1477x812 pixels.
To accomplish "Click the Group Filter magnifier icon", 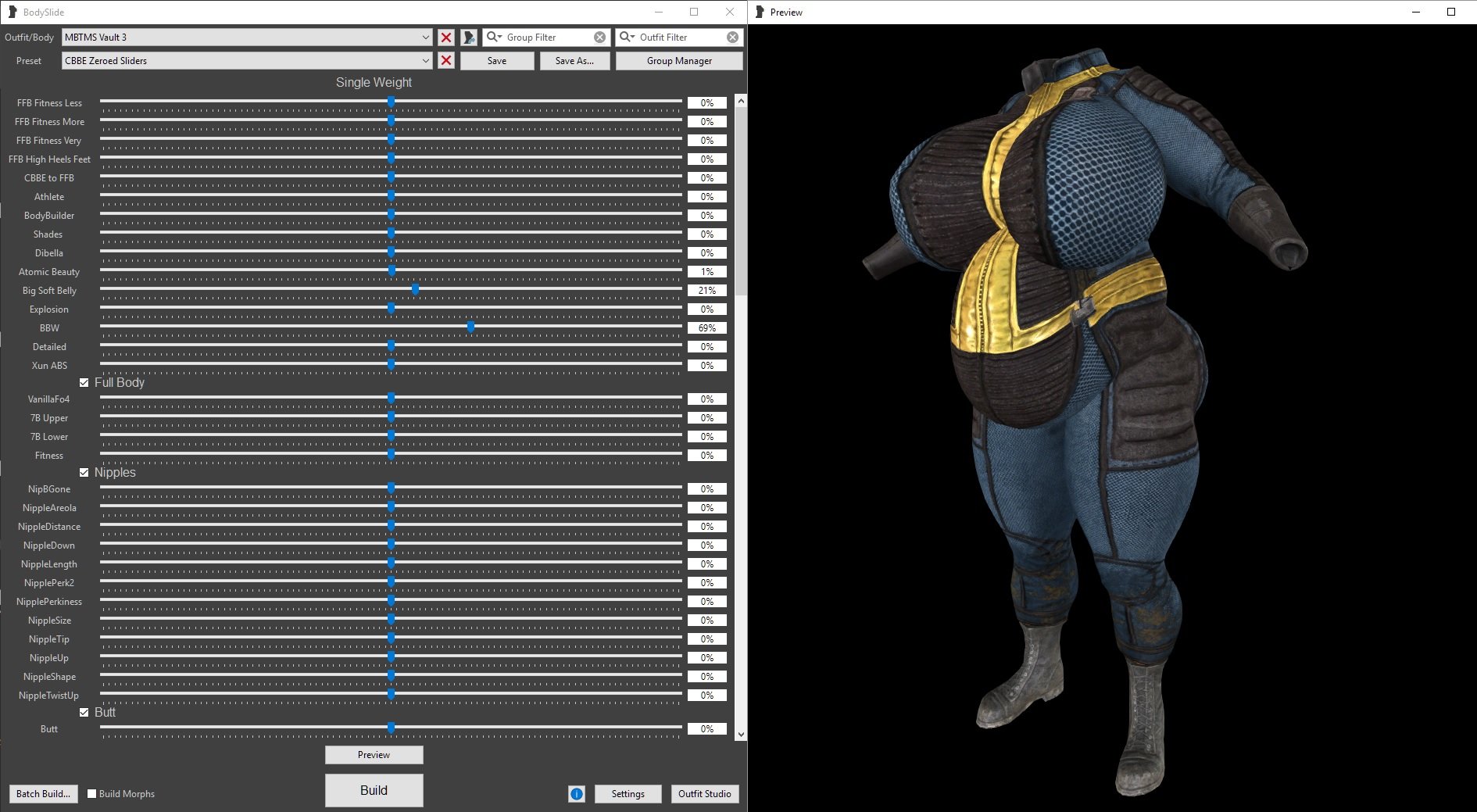I will tap(494, 37).
